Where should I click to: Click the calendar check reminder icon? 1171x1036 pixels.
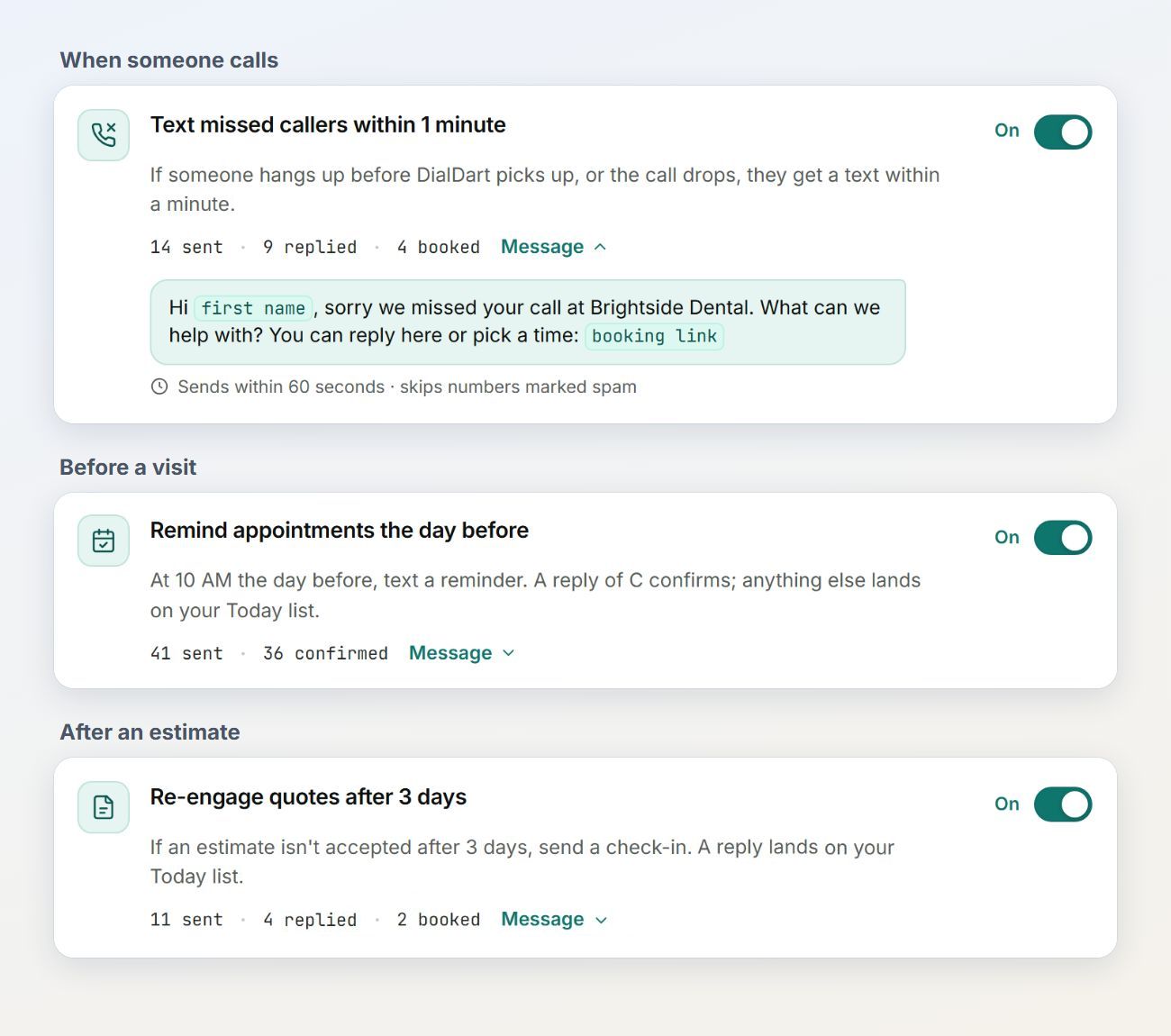[x=104, y=541]
